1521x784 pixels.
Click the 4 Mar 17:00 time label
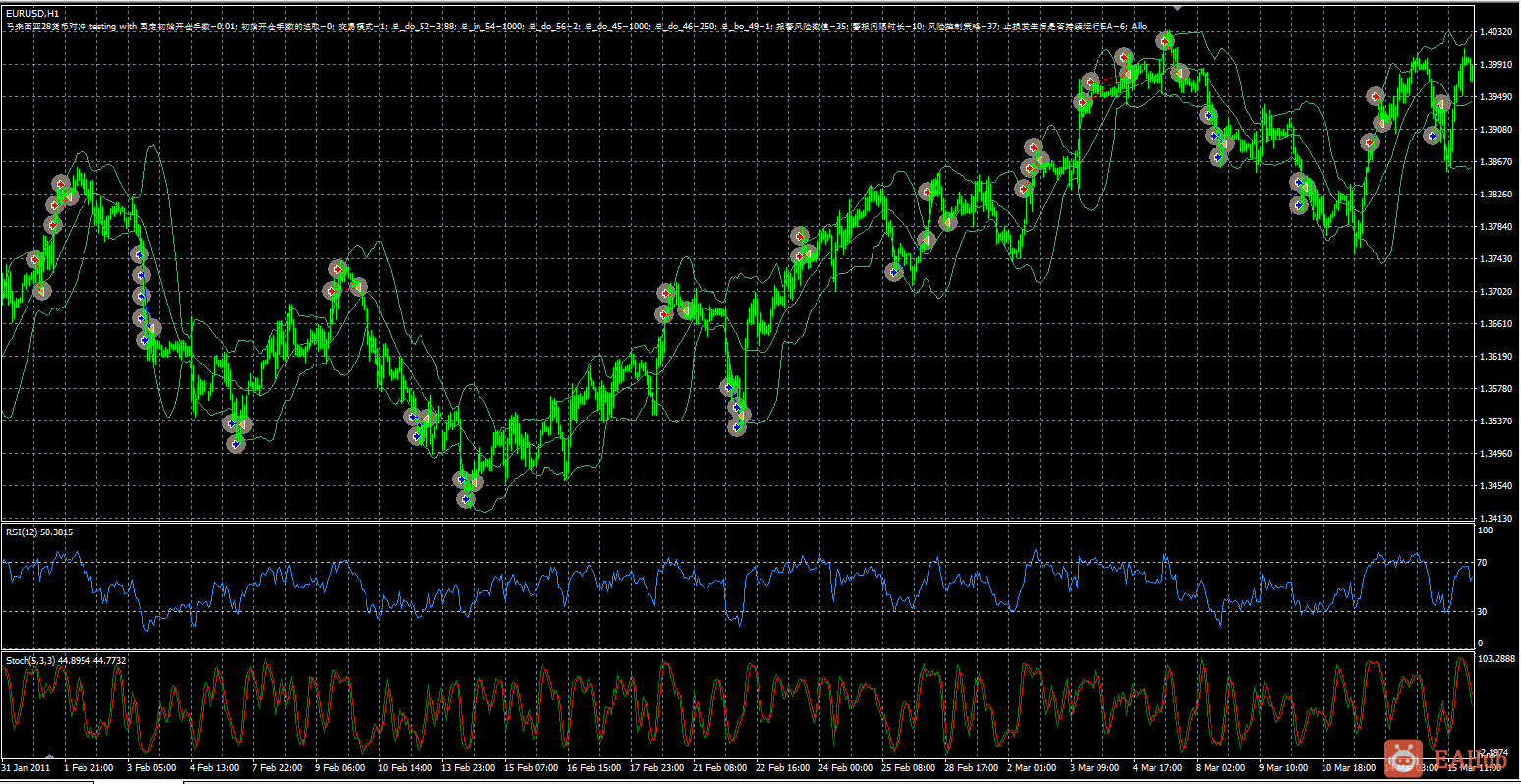click(1157, 767)
